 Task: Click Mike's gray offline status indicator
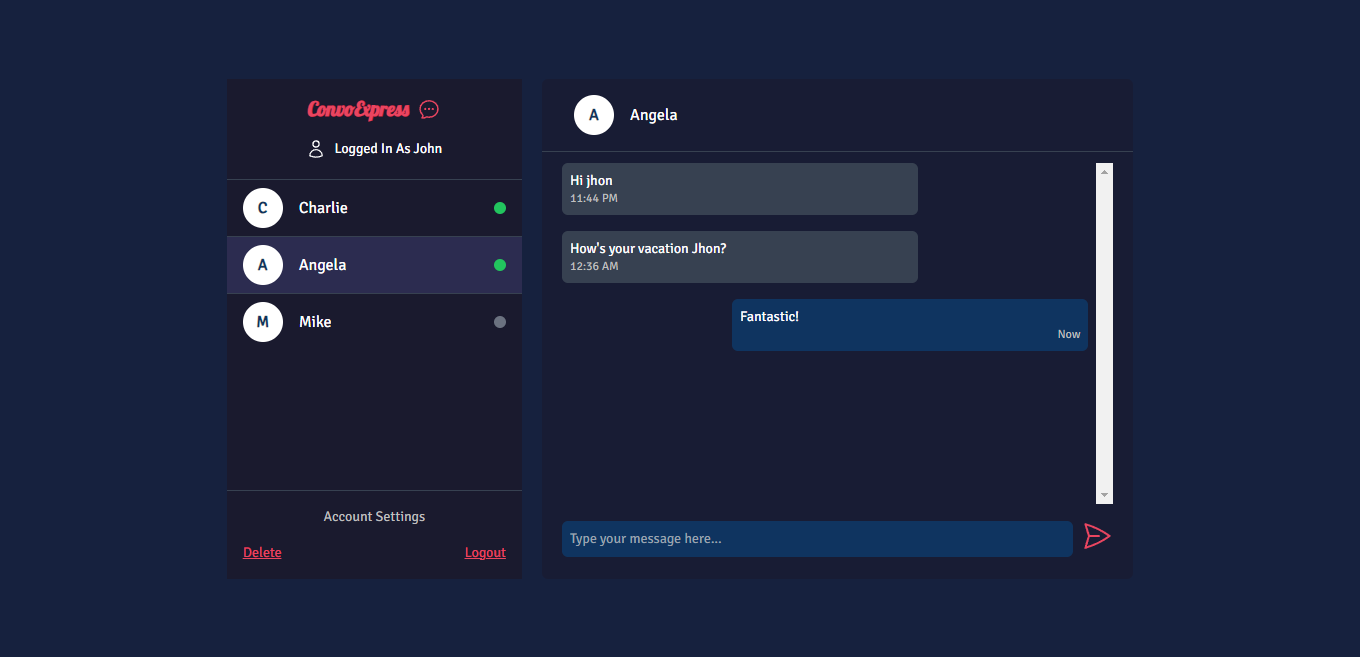pos(499,322)
